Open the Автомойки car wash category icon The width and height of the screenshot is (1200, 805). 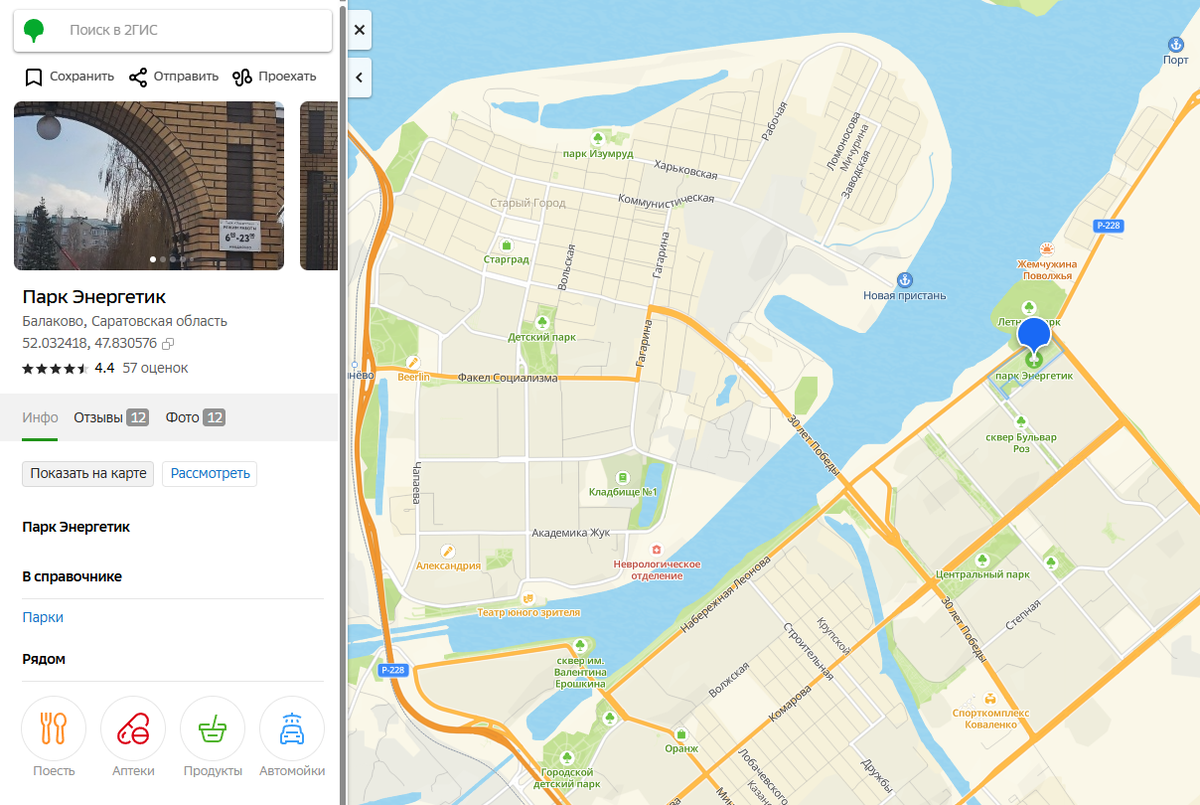coord(292,729)
